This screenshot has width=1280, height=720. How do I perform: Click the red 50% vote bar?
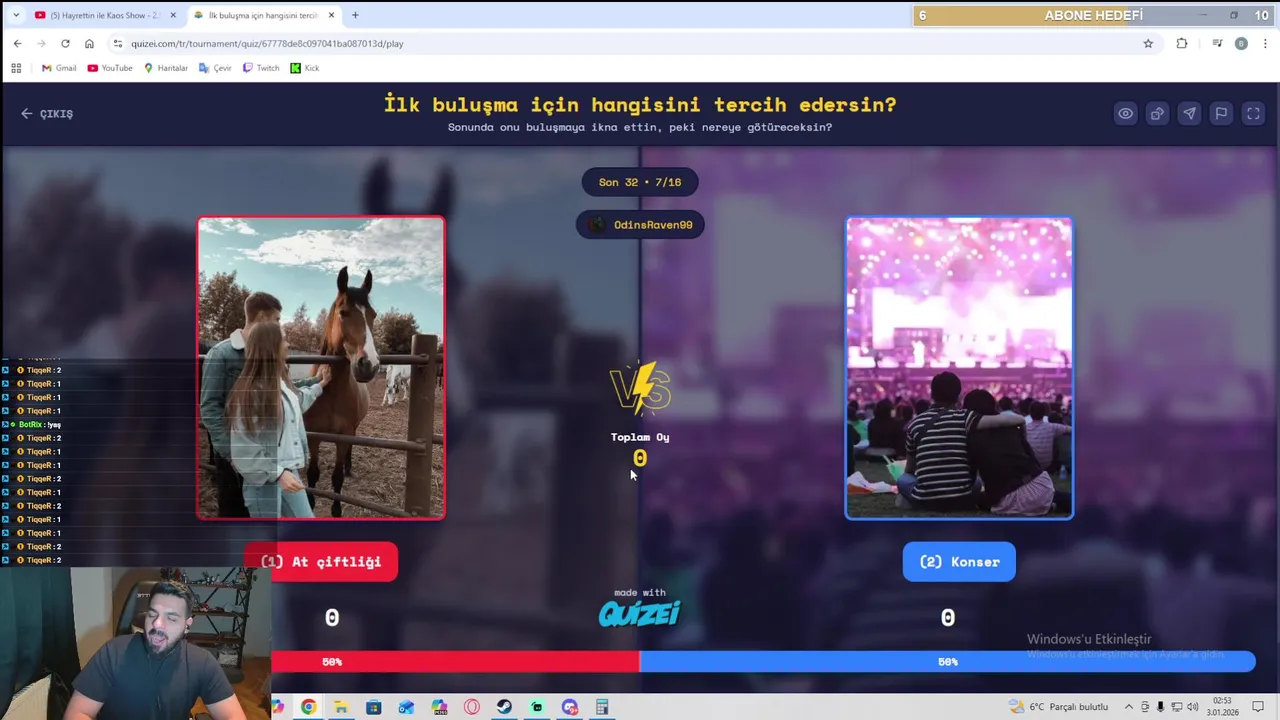[455, 662]
